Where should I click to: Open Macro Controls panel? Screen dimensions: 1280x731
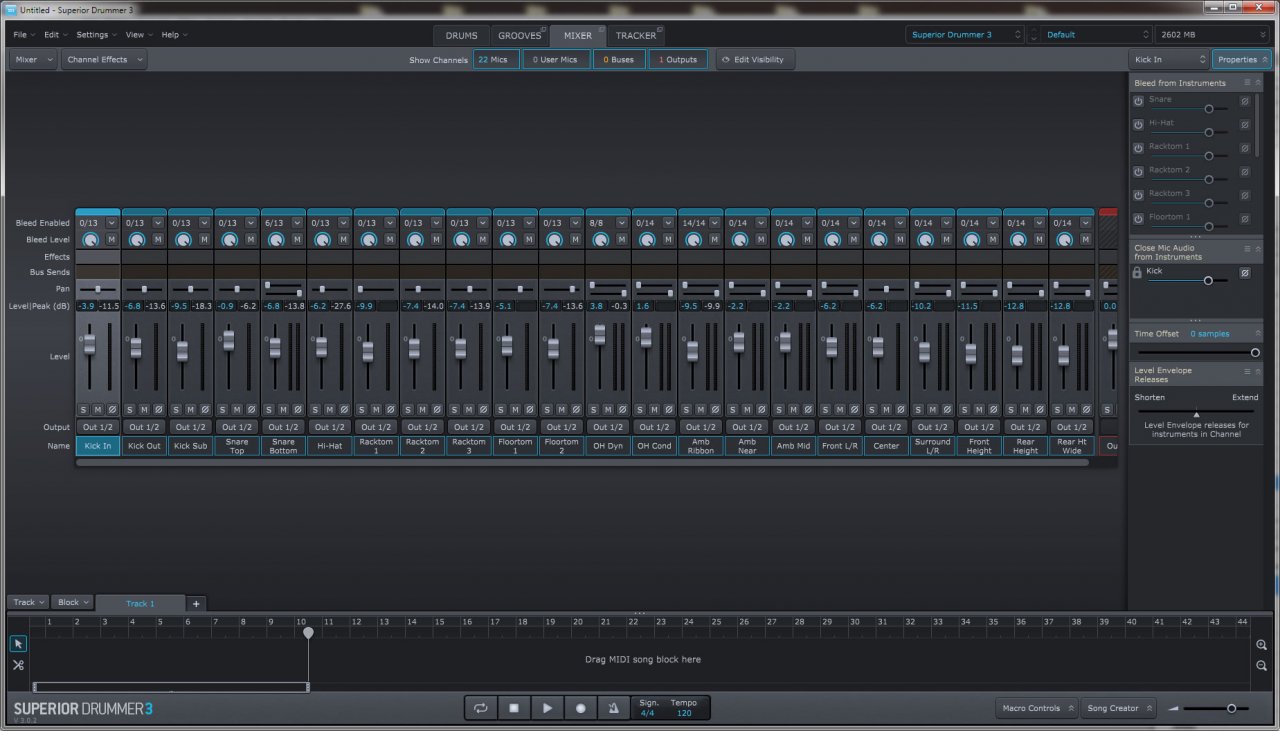coord(1036,708)
